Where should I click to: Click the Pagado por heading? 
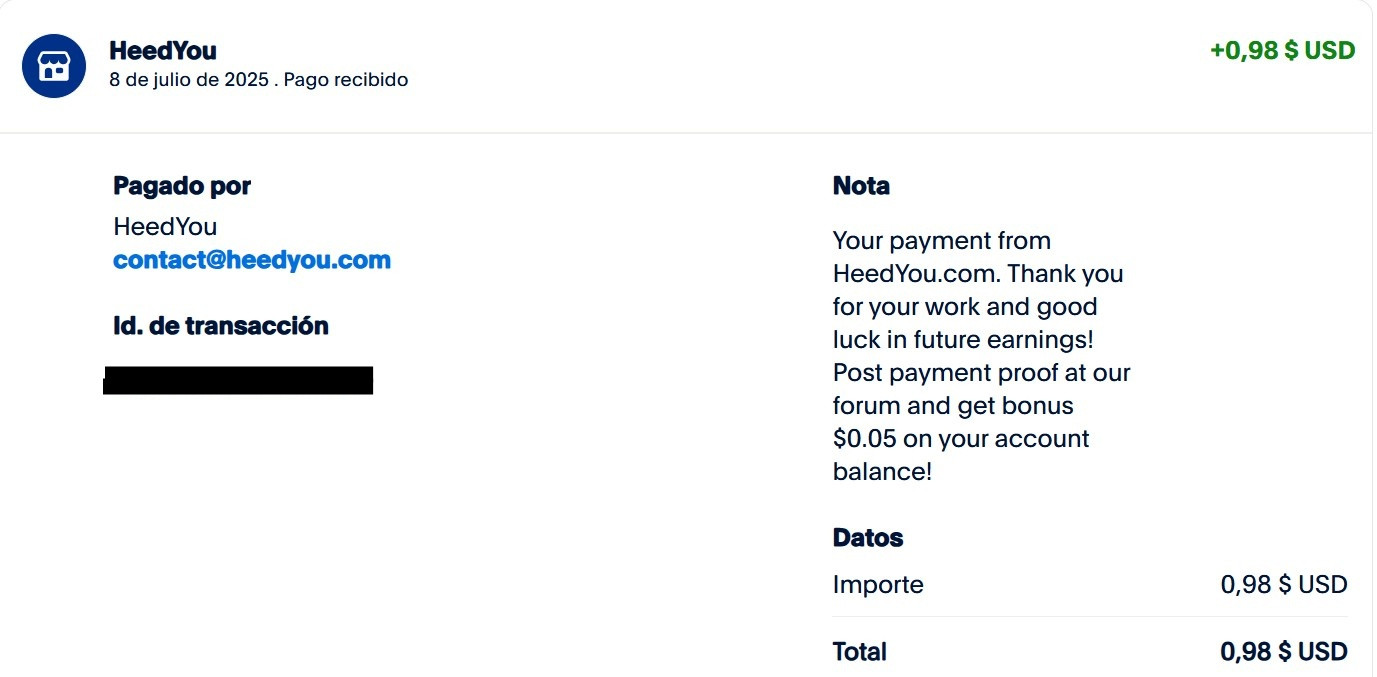tap(182, 186)
